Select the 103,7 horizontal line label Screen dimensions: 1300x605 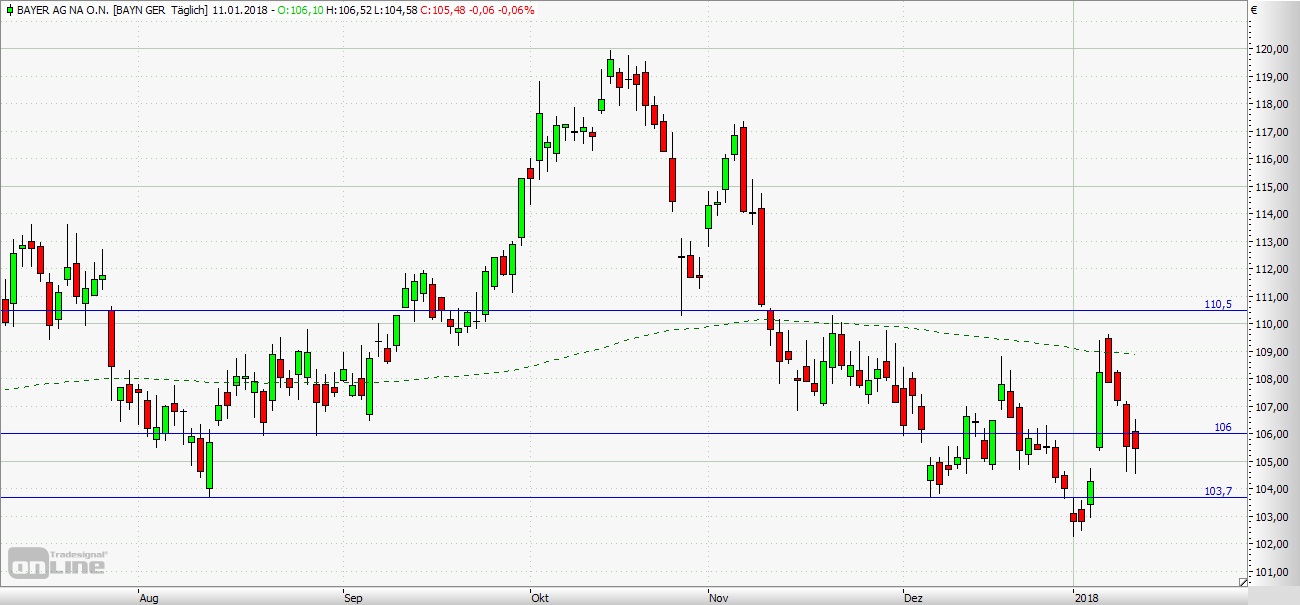point(1219,491)
